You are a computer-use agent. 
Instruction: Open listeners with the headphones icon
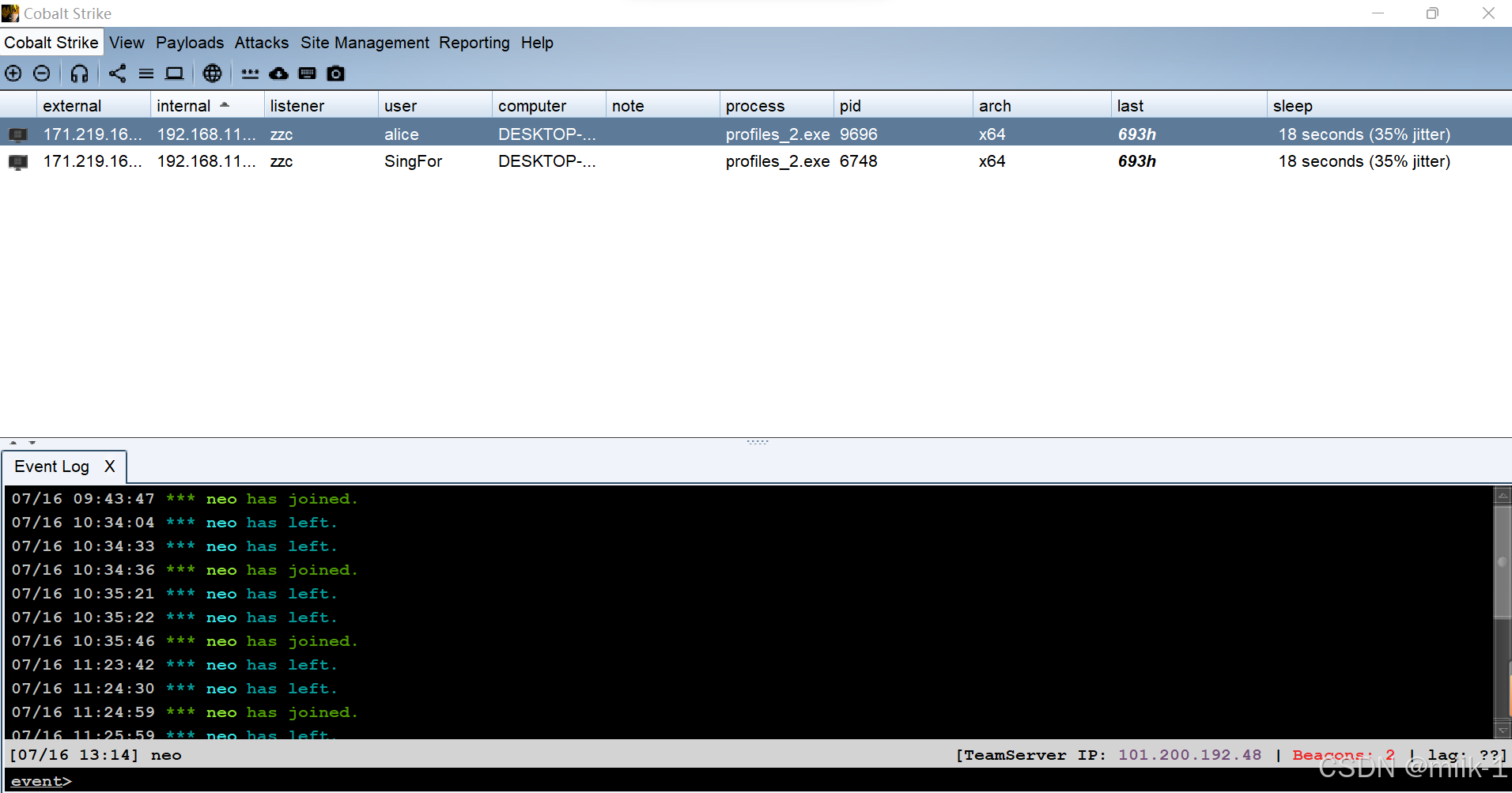(x=79, y=74)
